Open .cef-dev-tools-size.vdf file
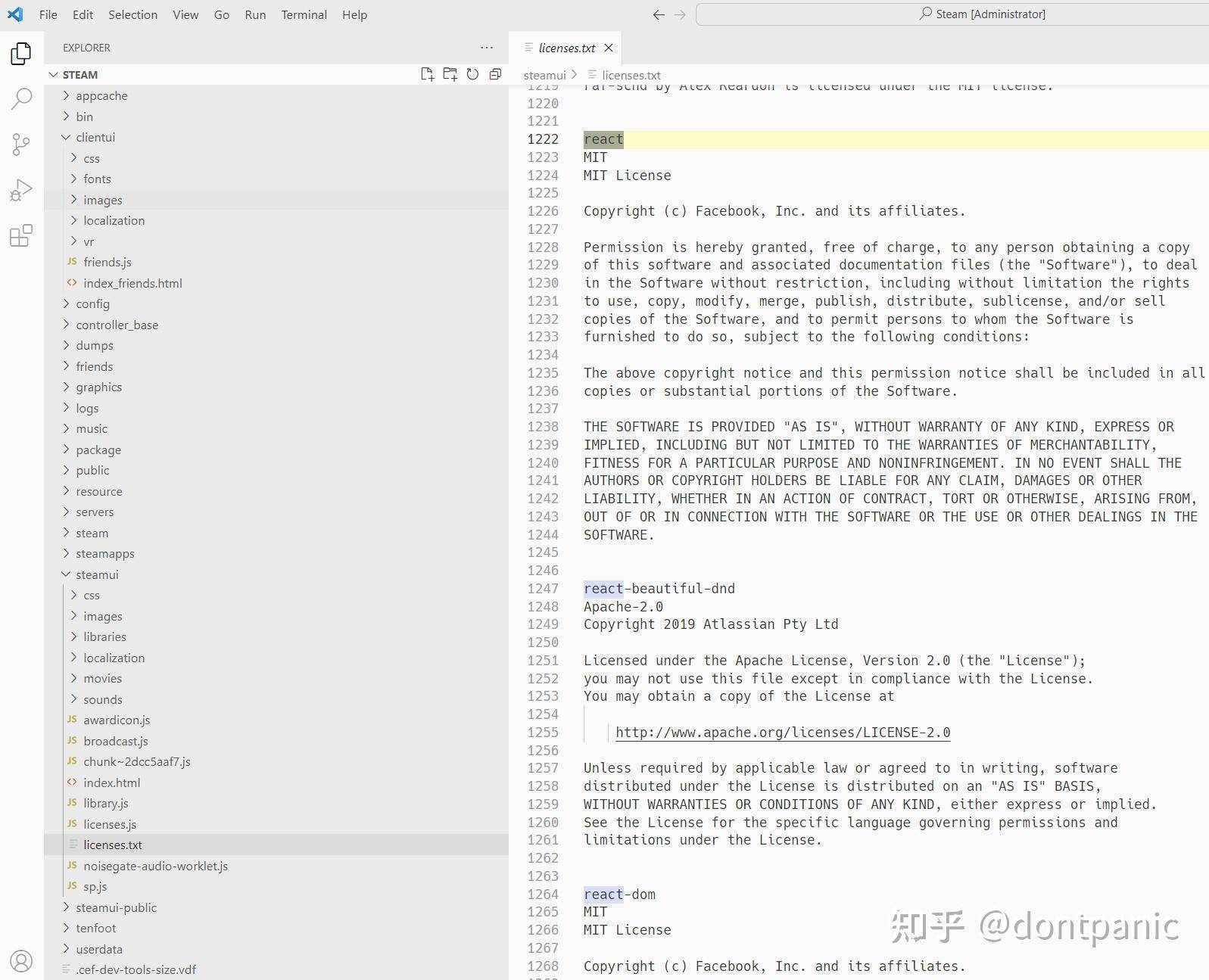The image size is (1209, 980). pyautogui.click(x=136, y=969)
